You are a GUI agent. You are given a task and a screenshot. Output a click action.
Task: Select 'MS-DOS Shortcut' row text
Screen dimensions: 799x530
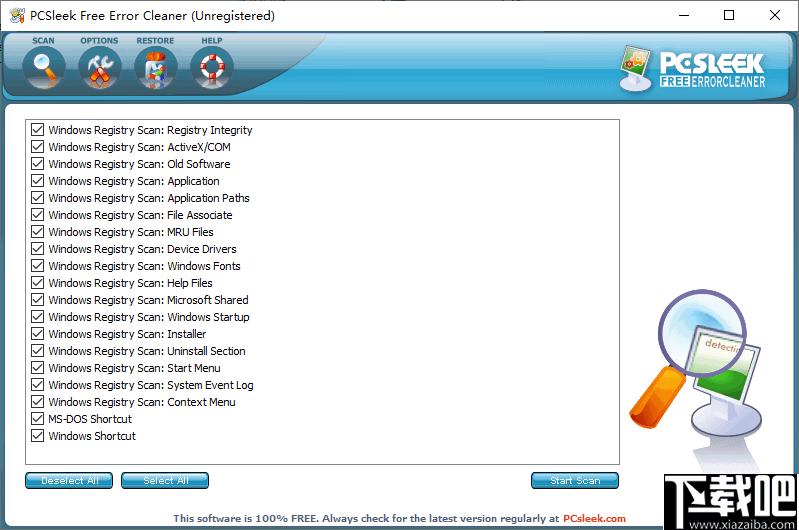tap(90, 419)
